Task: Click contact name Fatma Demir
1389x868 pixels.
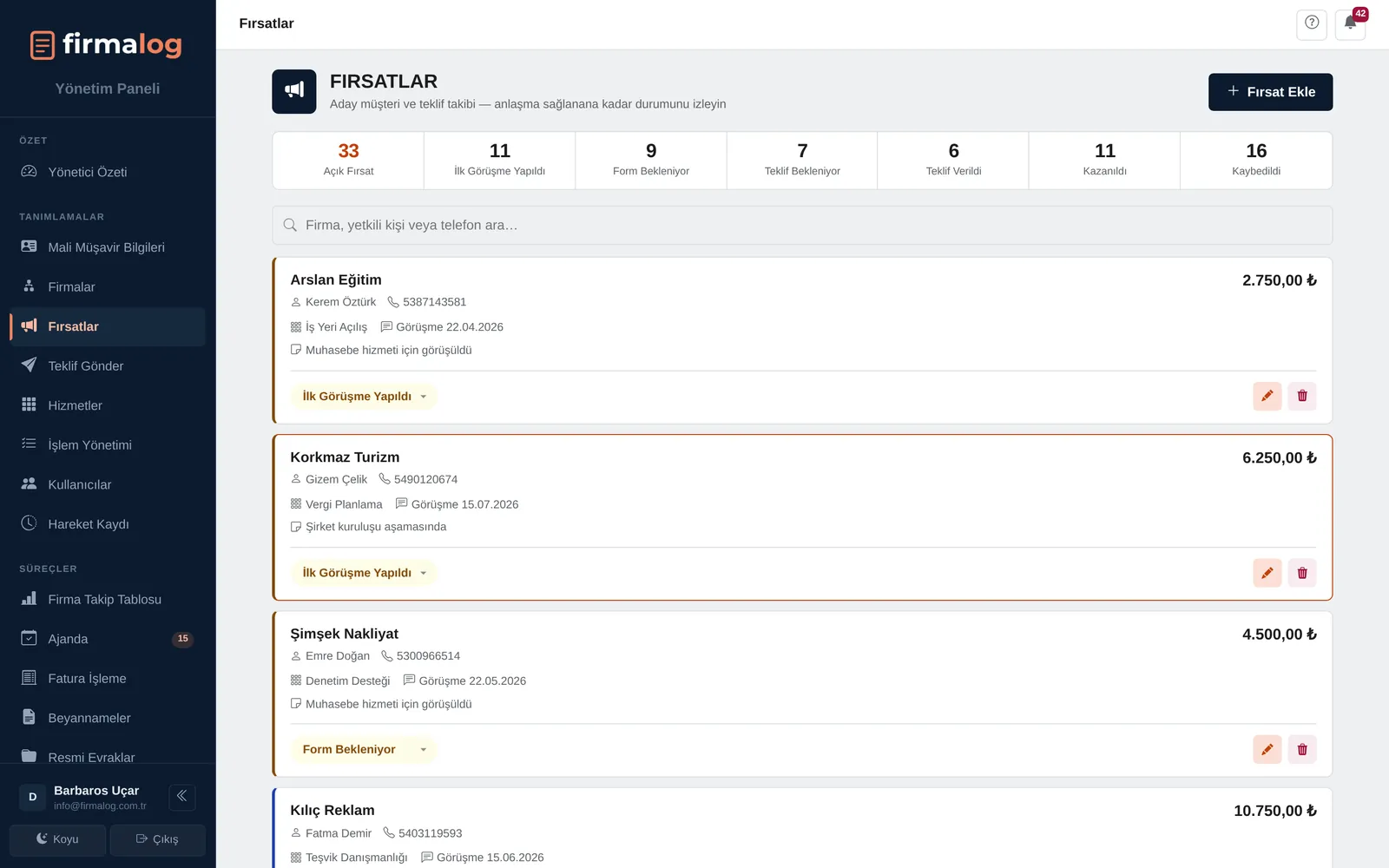Action: point(339,833)
